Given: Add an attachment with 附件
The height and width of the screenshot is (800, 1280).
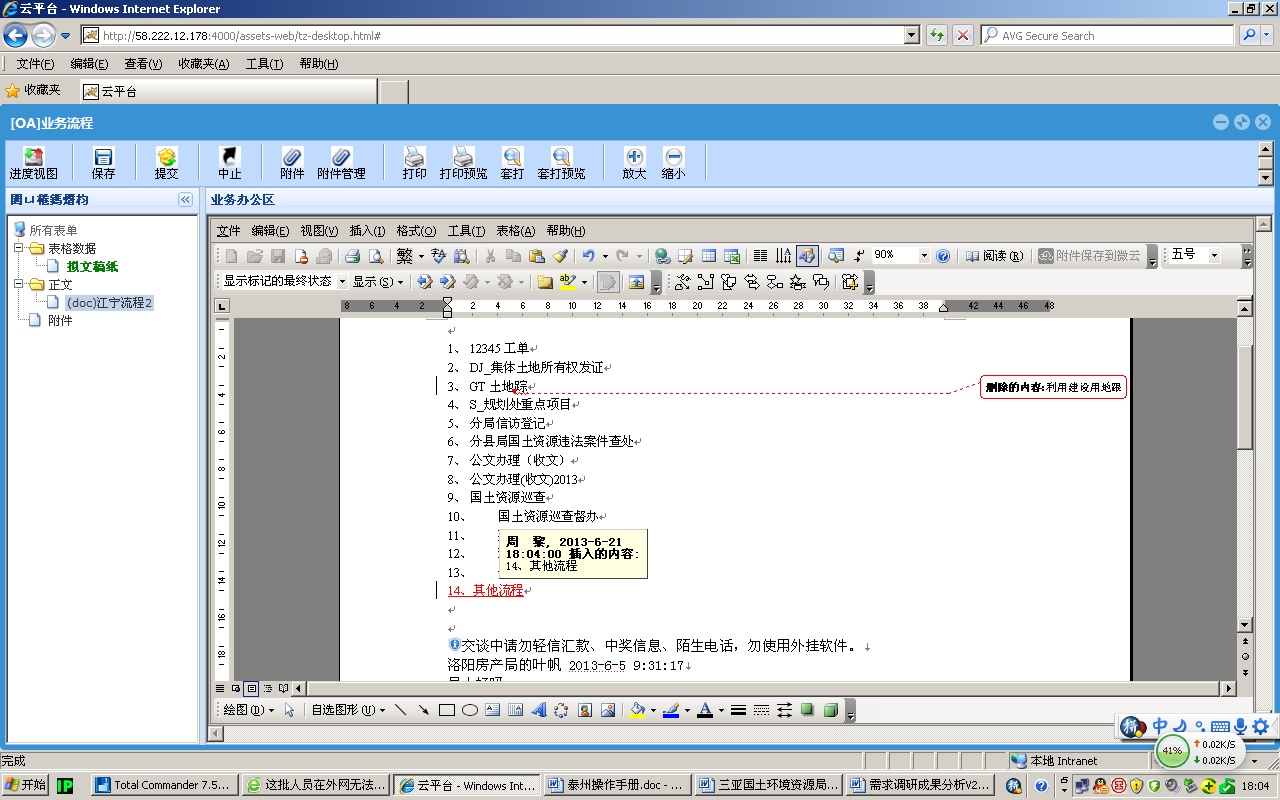Looking at the screenshot, I should (x=292, y=163).
